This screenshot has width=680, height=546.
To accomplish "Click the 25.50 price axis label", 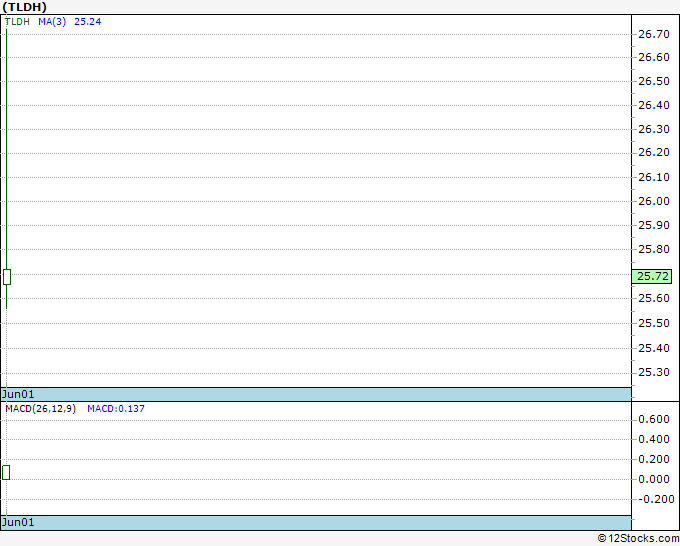I will tap(654, 324).
